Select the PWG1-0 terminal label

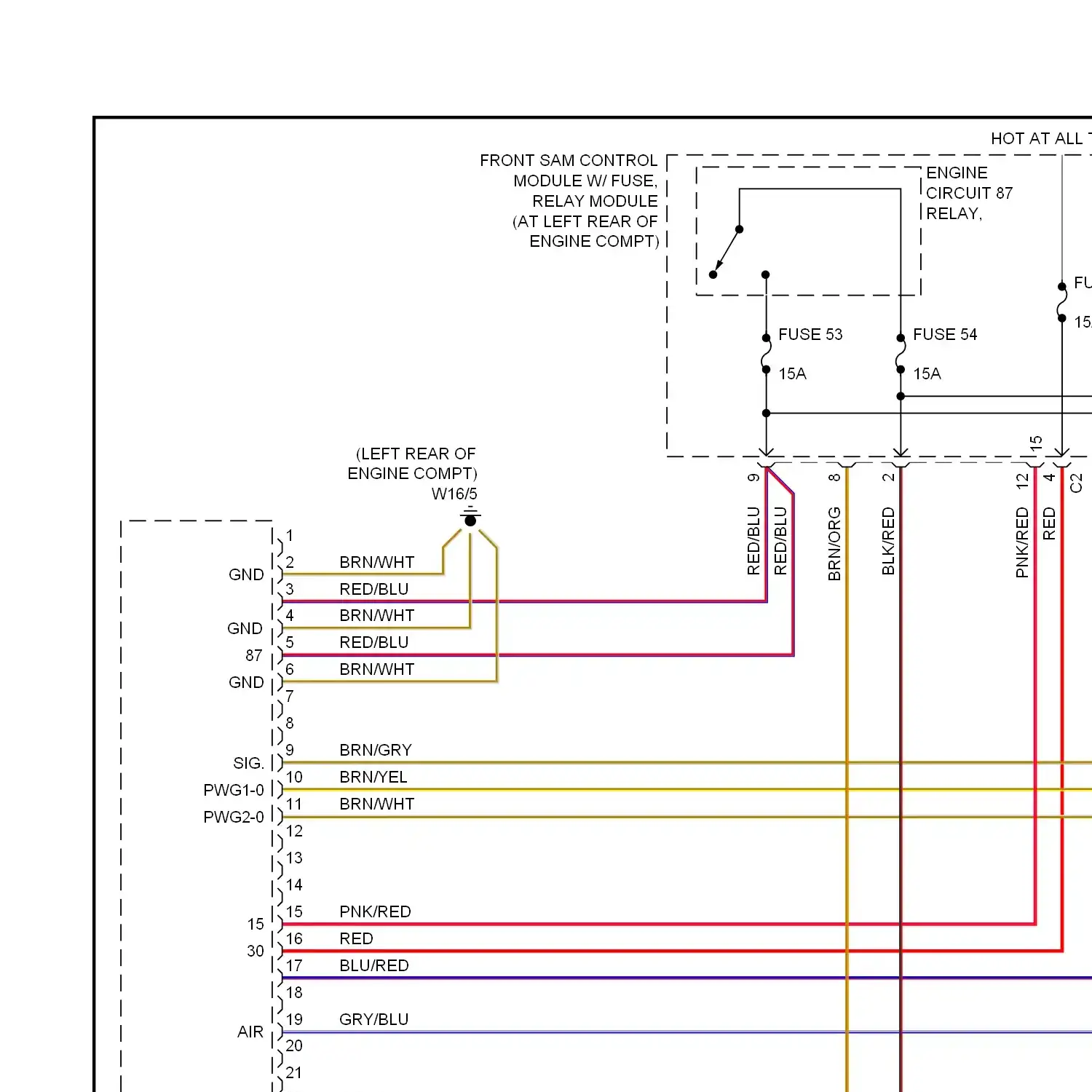pos(234,790)
